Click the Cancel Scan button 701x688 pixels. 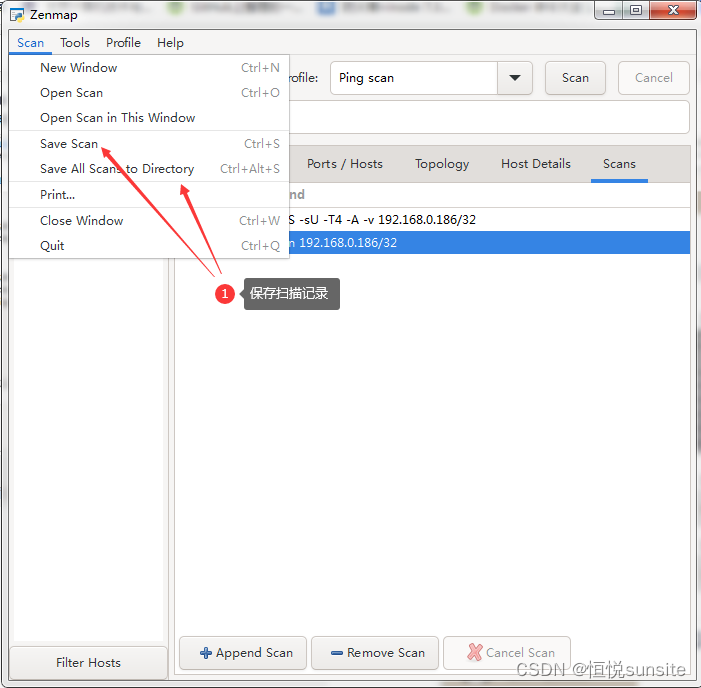pyautogui.click(x=507, y=653)
